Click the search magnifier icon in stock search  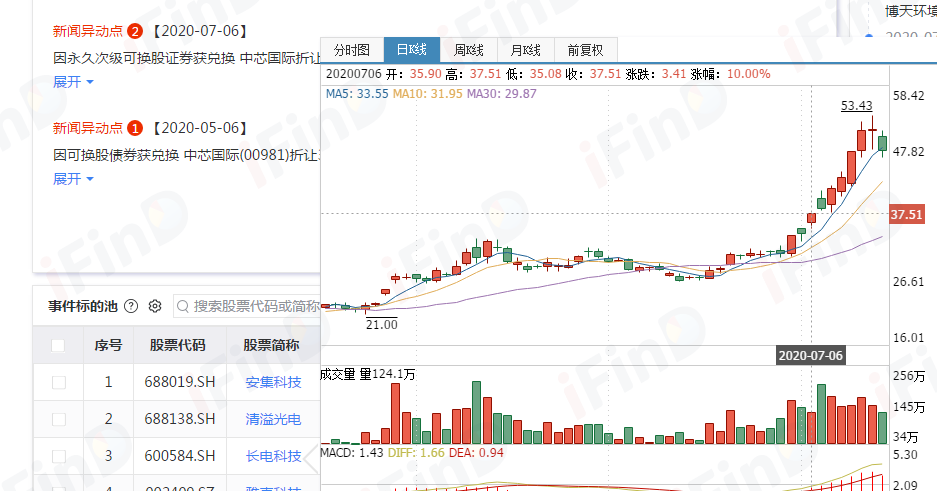pyautogui.click(x=183, y=306)
